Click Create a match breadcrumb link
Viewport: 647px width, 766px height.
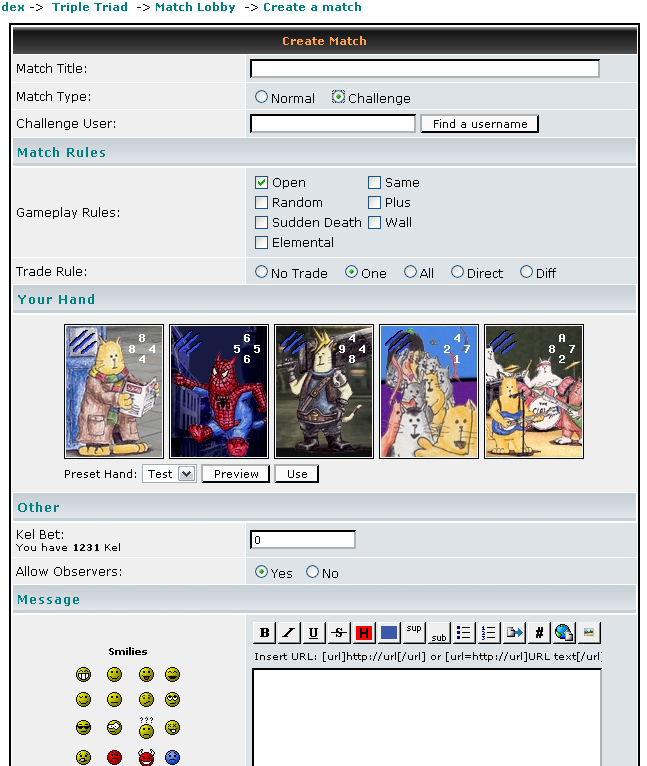coord(312,7)
